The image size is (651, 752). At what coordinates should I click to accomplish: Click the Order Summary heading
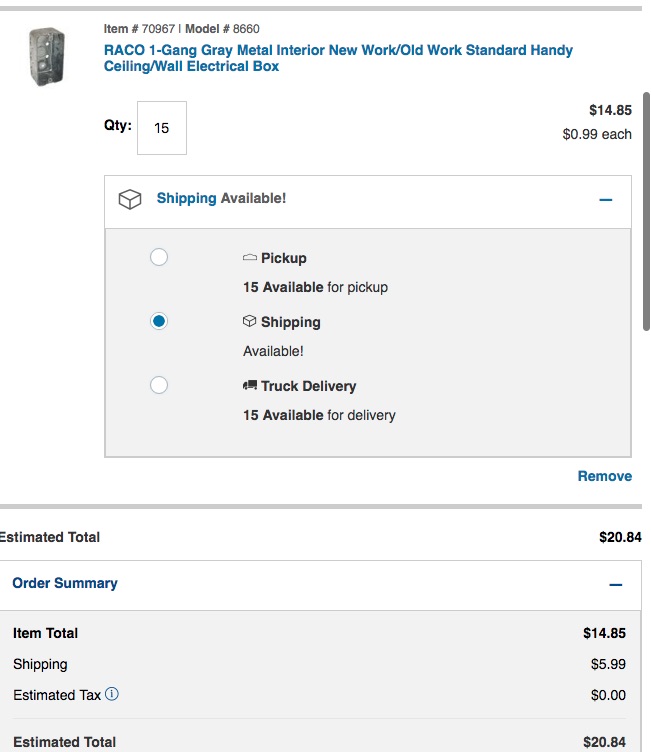[x=65, y=583]
